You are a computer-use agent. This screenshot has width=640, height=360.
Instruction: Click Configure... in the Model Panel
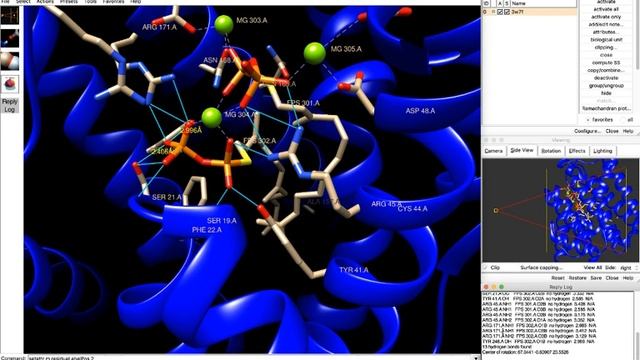tap(587, 131)
